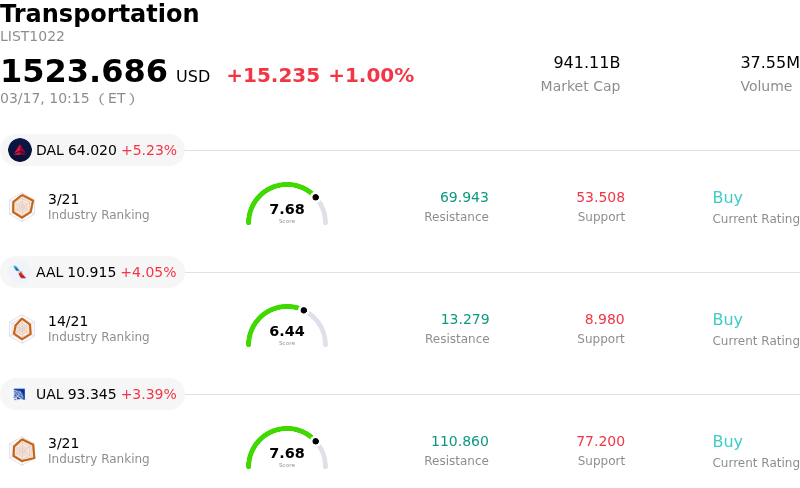Click the DAL 7.68 score gauge

click(x=287, y=206)
